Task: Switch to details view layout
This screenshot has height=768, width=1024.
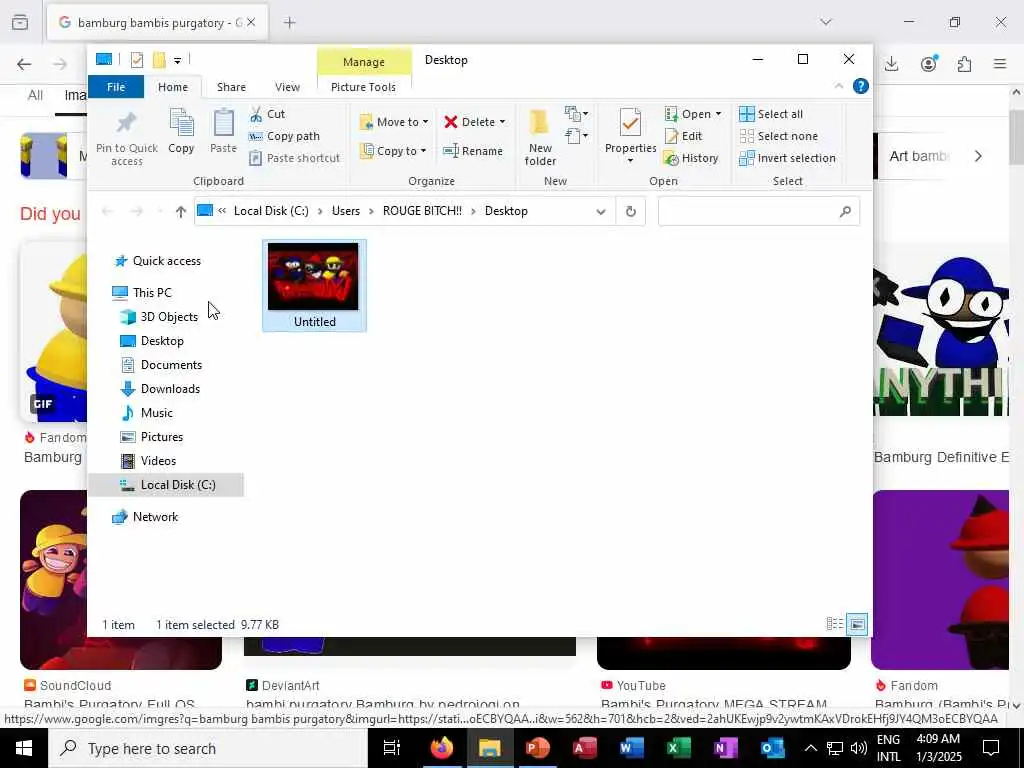Action: pos(835,624)
